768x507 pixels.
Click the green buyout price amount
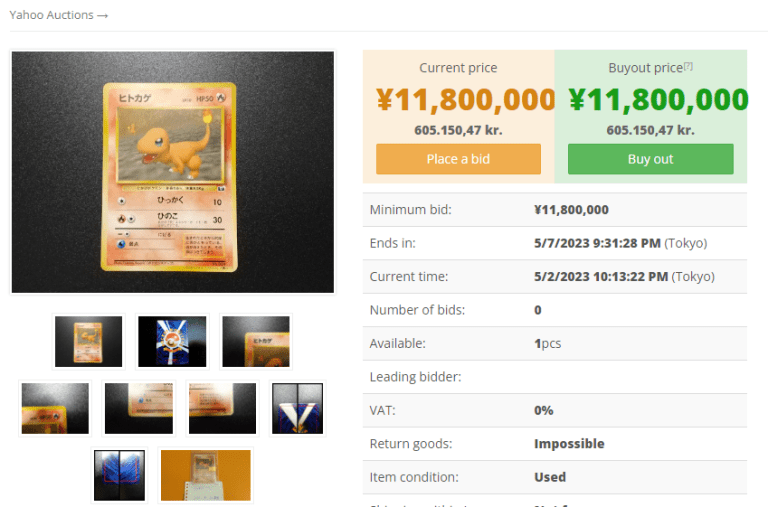[658, 99]
